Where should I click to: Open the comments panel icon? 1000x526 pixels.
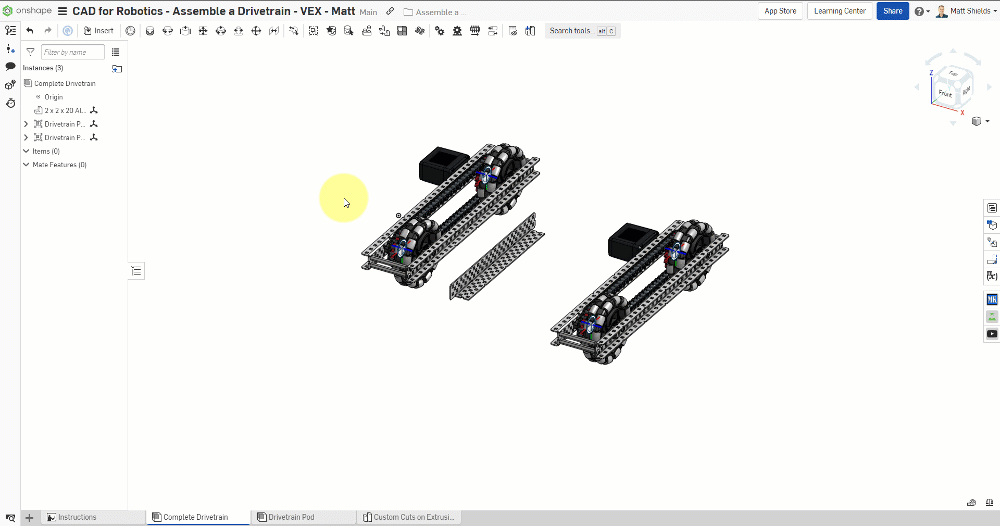coord(10,66)
